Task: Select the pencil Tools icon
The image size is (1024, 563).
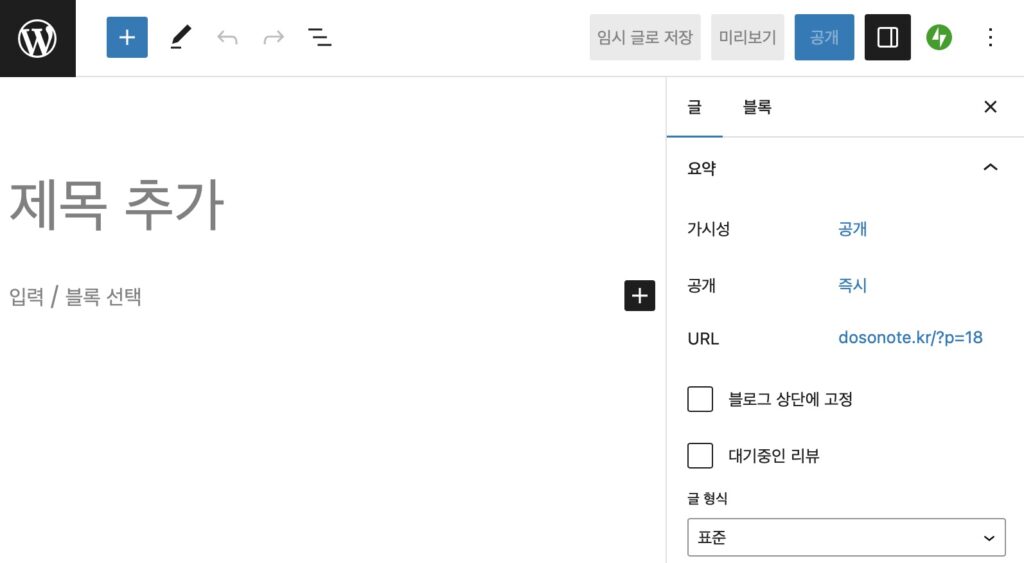Action: [x=180, y=38]
